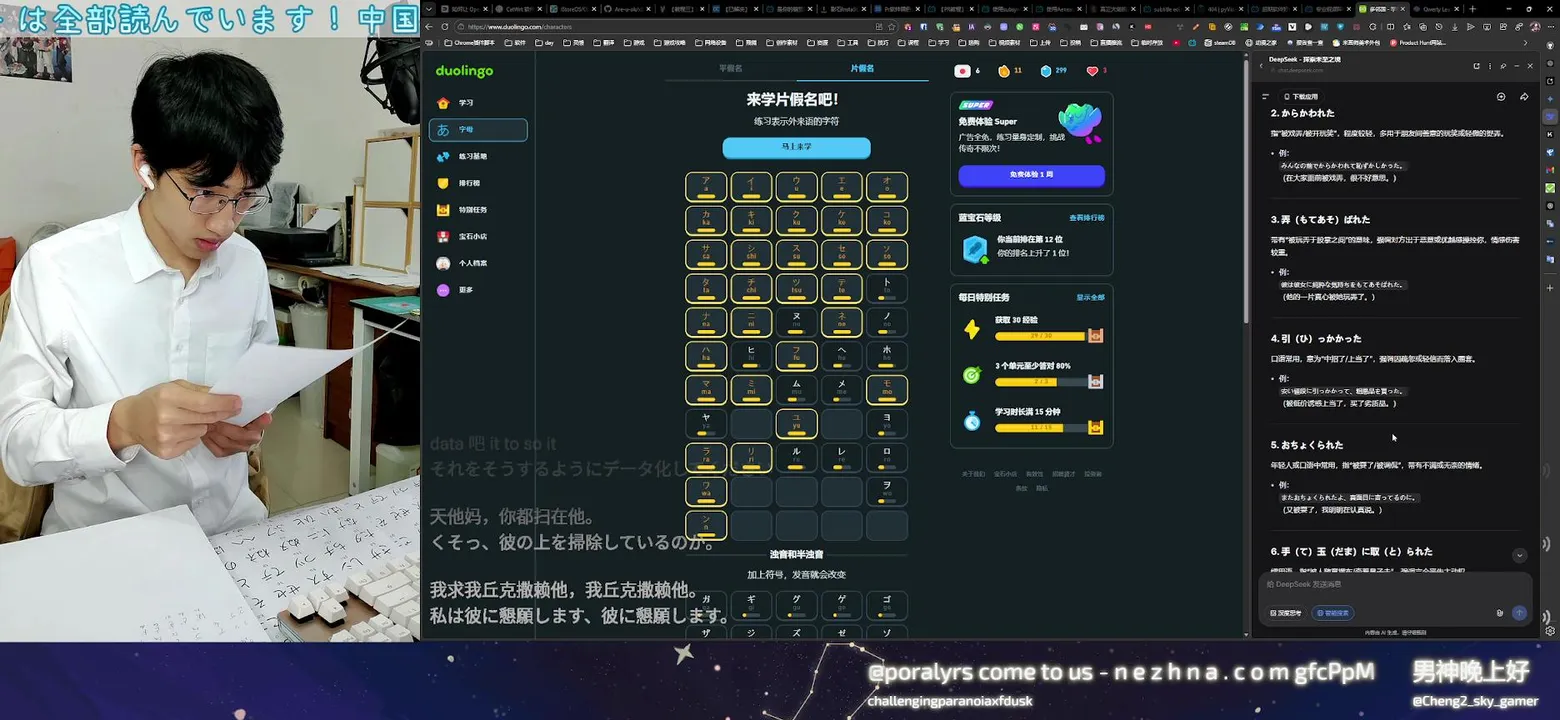The height and width of the screenshot is (720, 1560).
Task: Open the 排行榜 leaderboard shield icon
Action: pos(443,183)
